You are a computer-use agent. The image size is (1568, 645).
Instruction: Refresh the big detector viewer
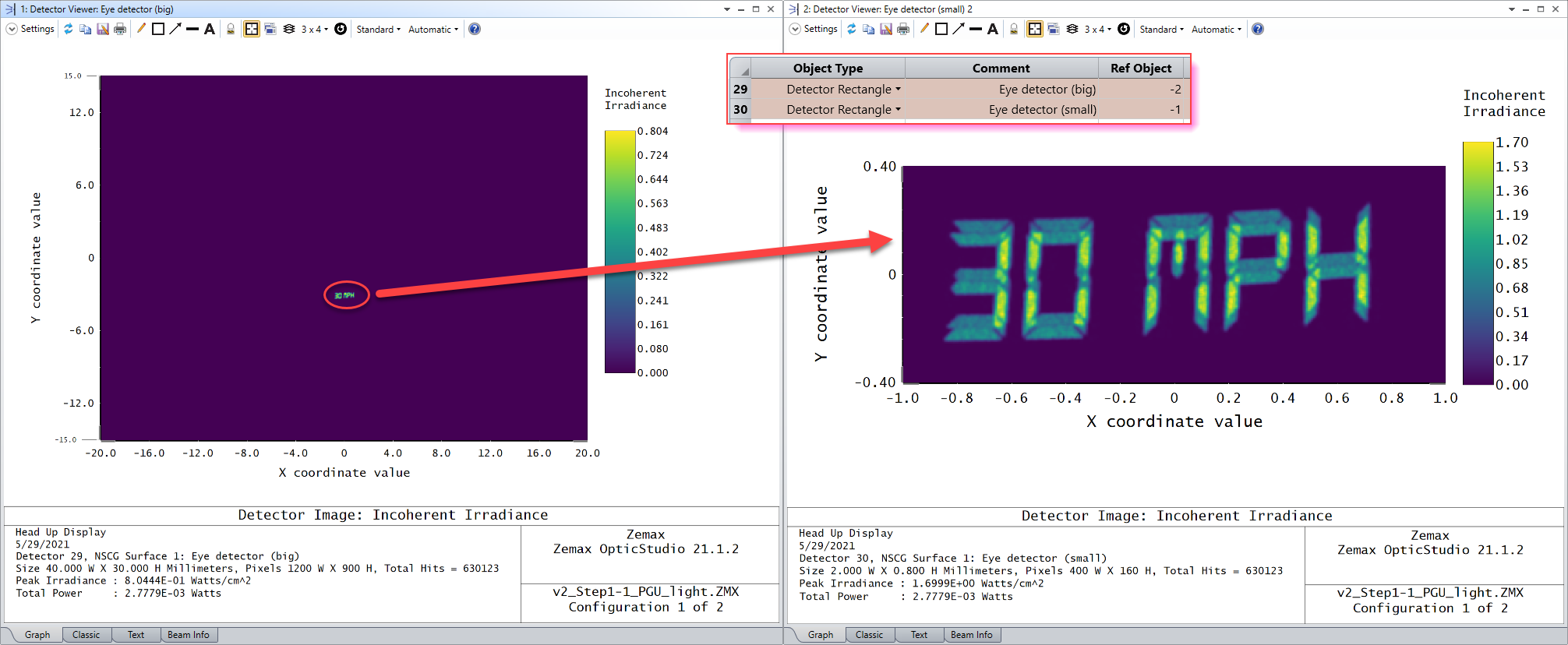coord(69,29)
